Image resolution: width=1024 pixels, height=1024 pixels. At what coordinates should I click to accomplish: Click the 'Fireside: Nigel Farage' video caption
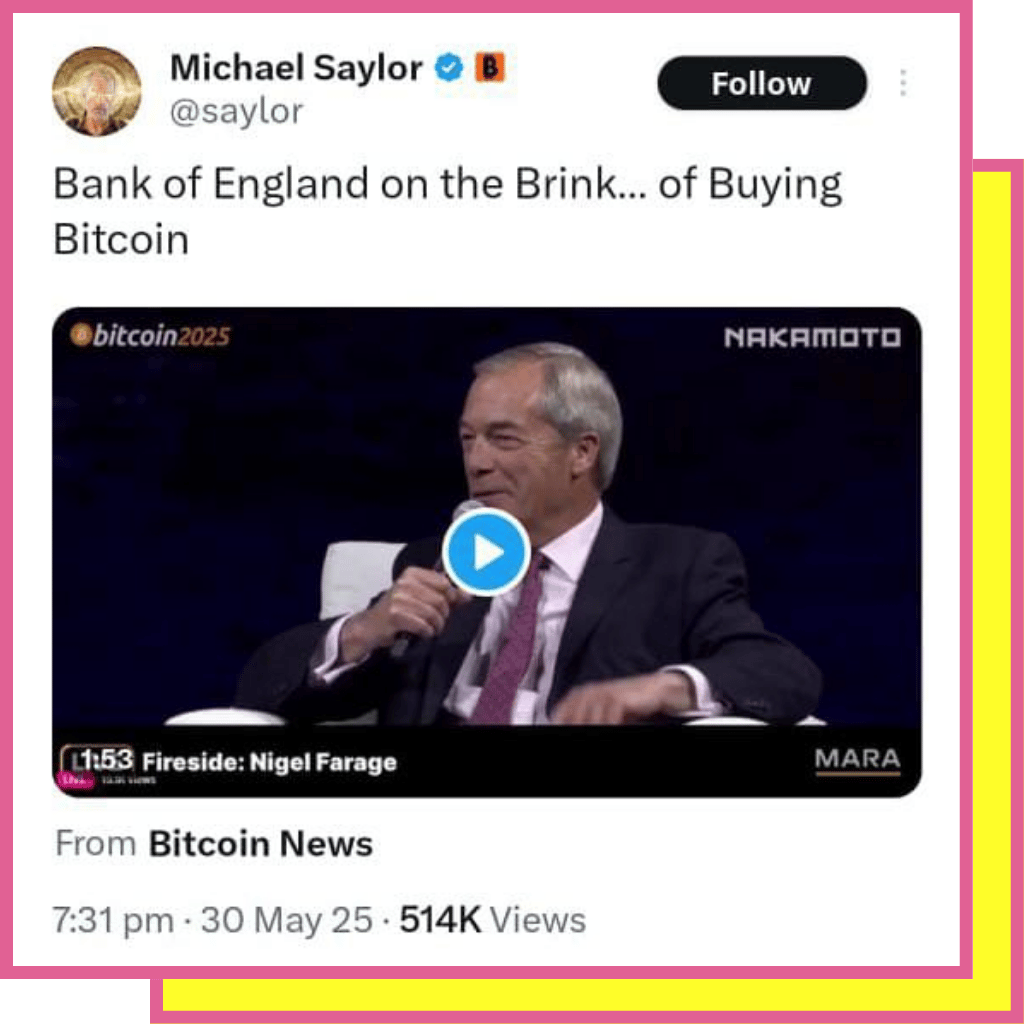coord(270,762)
